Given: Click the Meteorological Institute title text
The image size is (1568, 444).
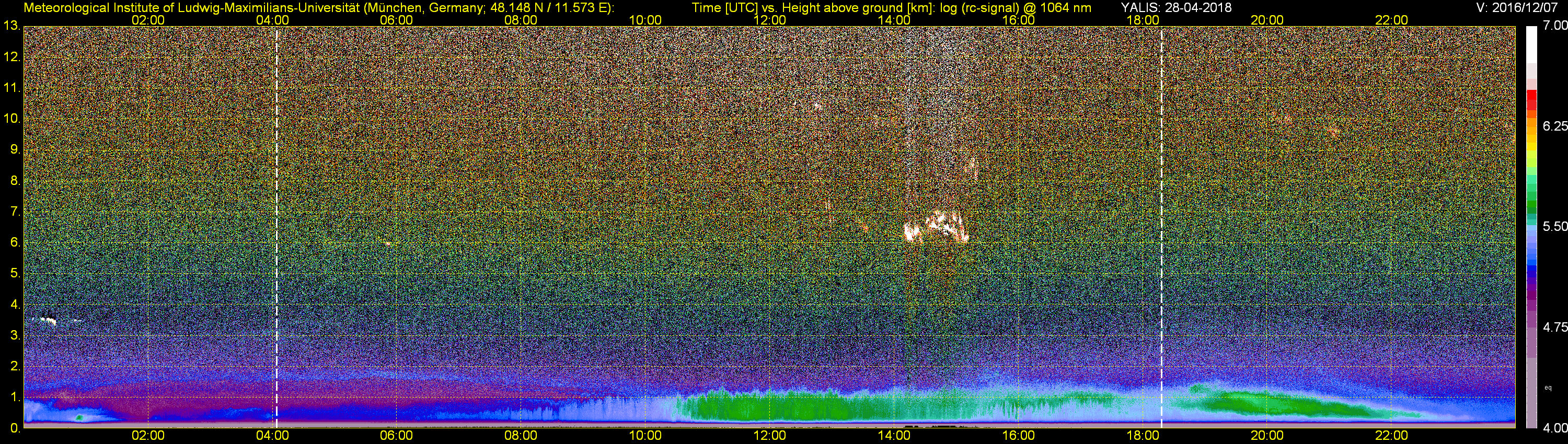Looking at the screenshot, I should point(319,8).
